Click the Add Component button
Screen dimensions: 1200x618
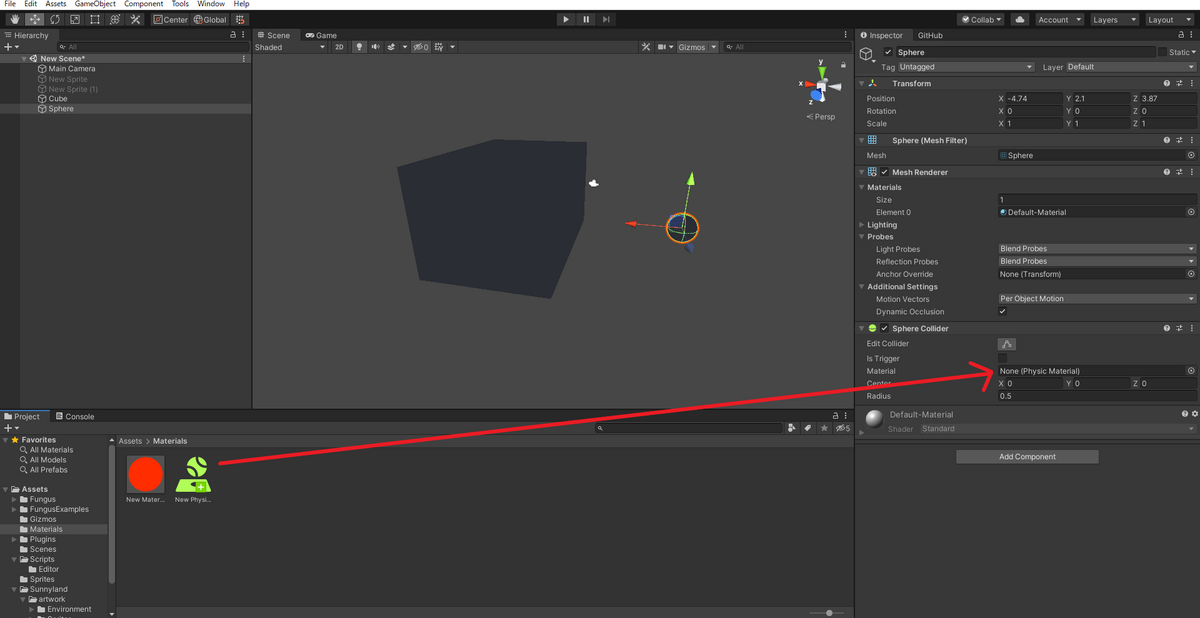click(1027, 456)
